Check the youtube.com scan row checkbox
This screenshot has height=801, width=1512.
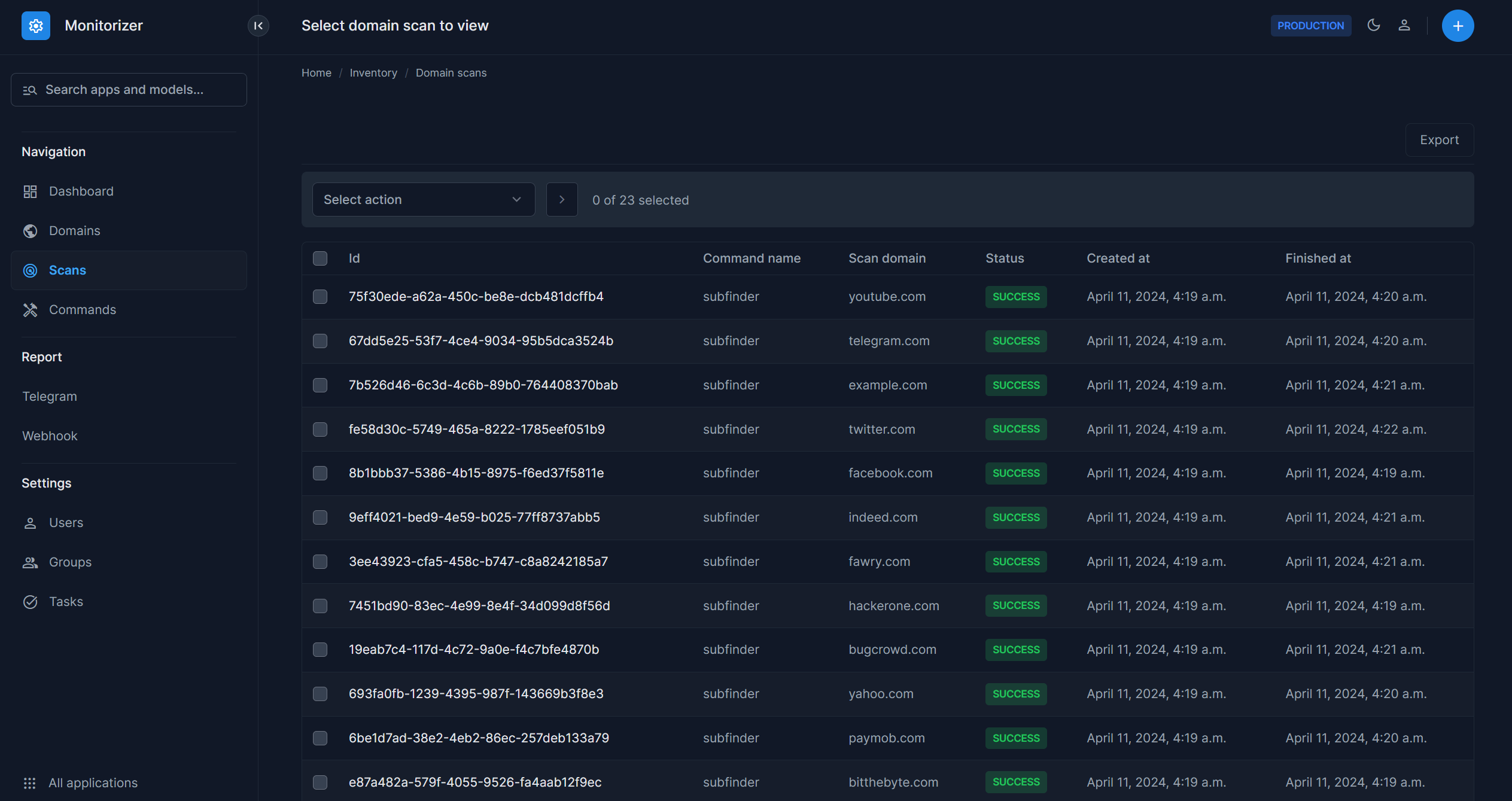coord(320,297)
